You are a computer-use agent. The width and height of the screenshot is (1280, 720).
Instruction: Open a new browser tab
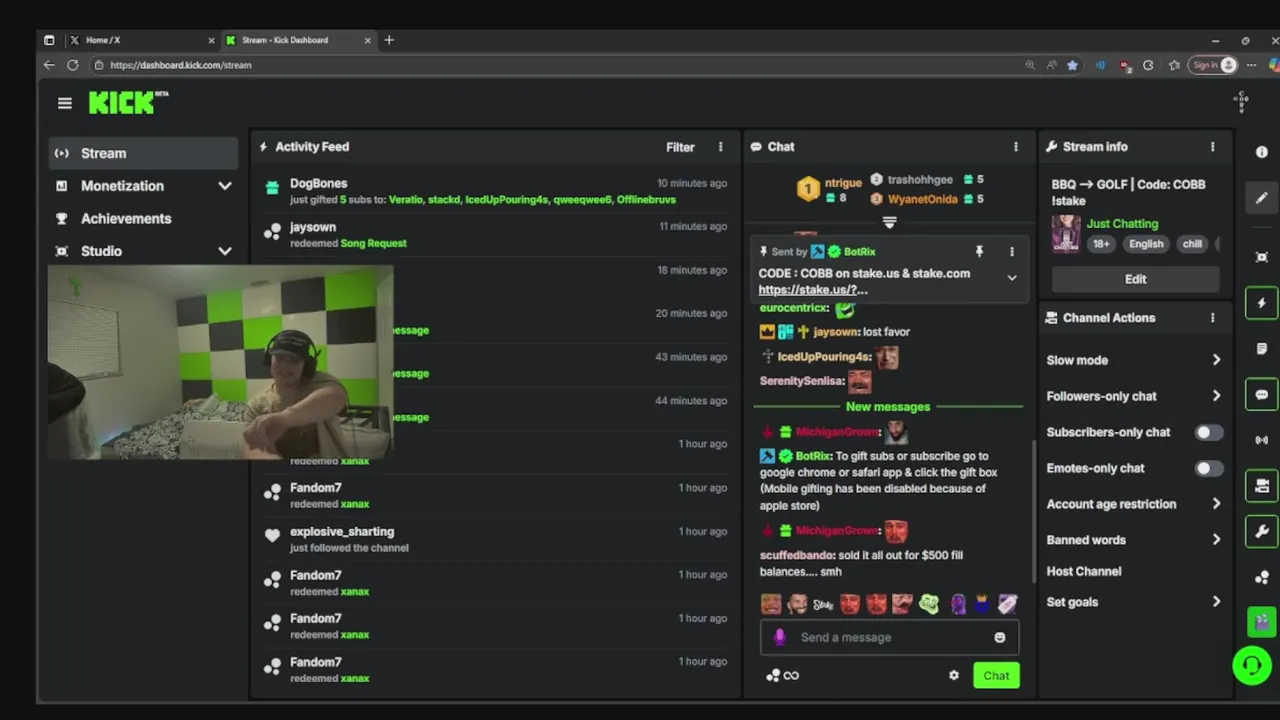click(x=389, y=40)
